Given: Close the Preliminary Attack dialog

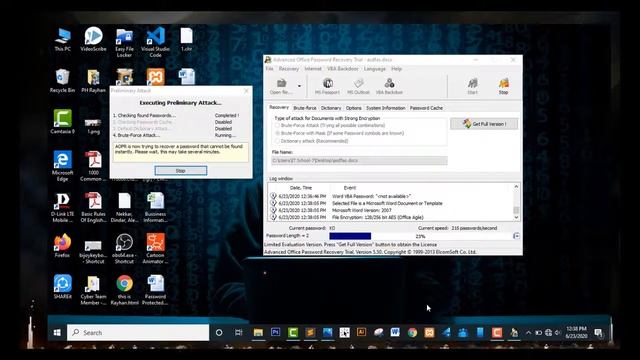Looking at the screenshot, I should (246, 91).
